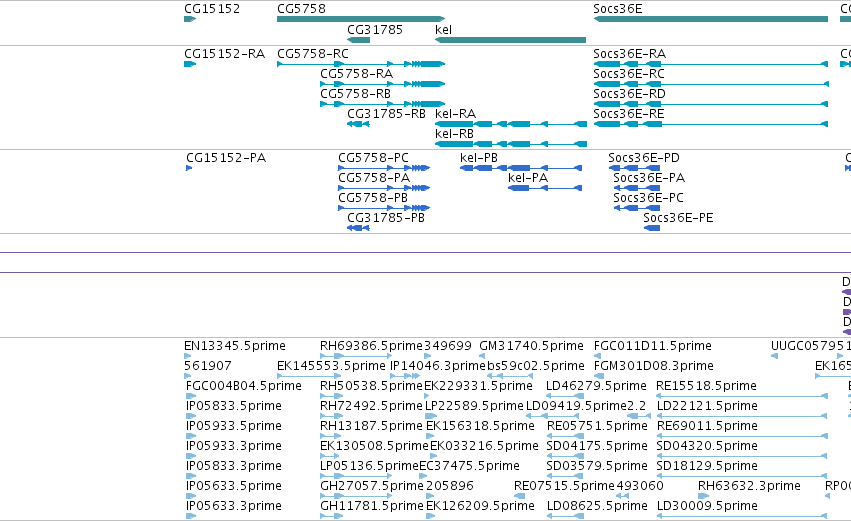This screenshot has width=851, height=521.
Task: Click EST EC37475.5prime
Action: pos(469,467)
